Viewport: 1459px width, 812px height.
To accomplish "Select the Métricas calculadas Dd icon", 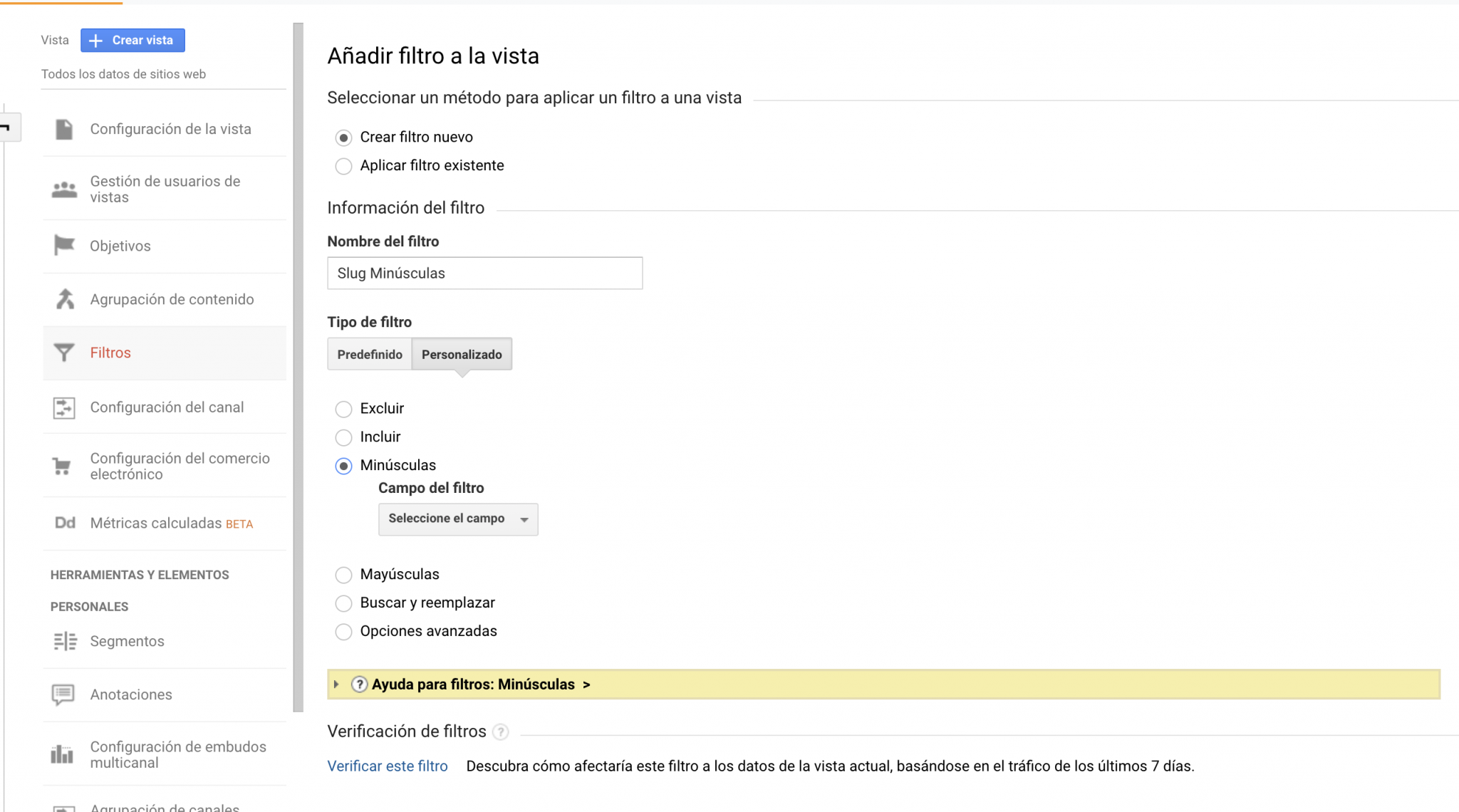I will pyautogui.click(x=64, y=522).
